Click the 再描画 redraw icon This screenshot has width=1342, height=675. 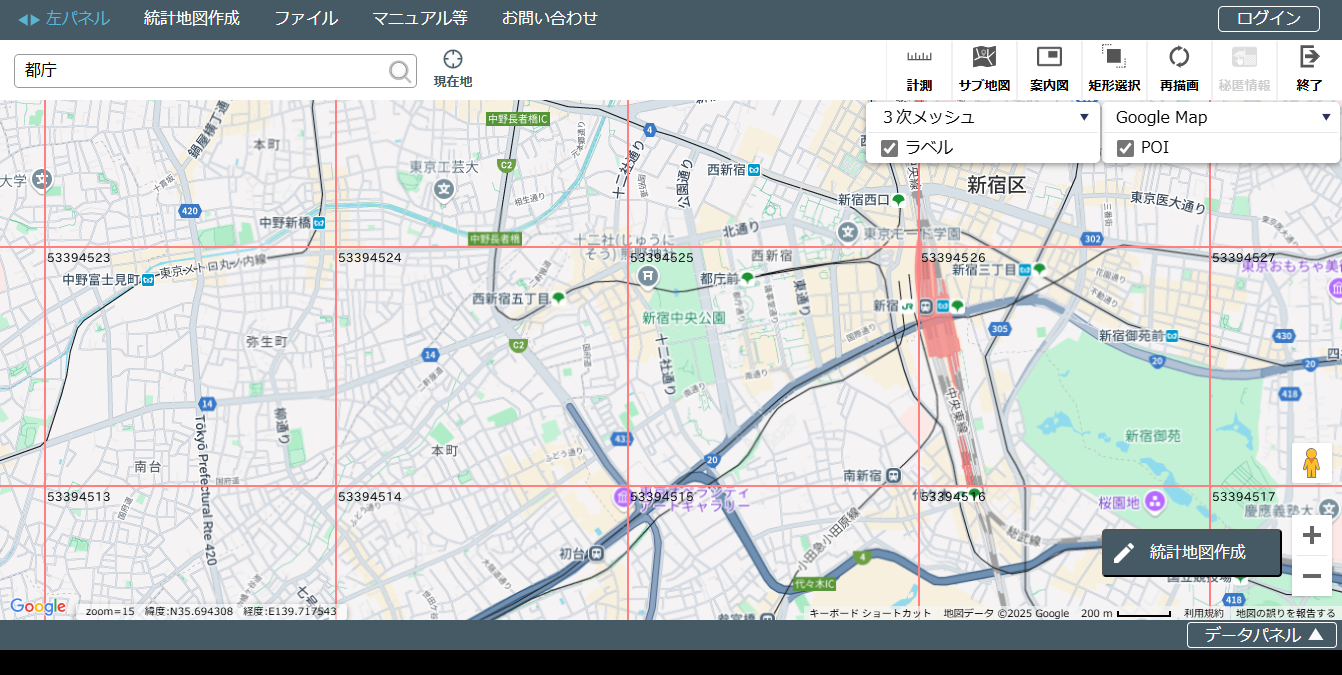coord(1179,68)
